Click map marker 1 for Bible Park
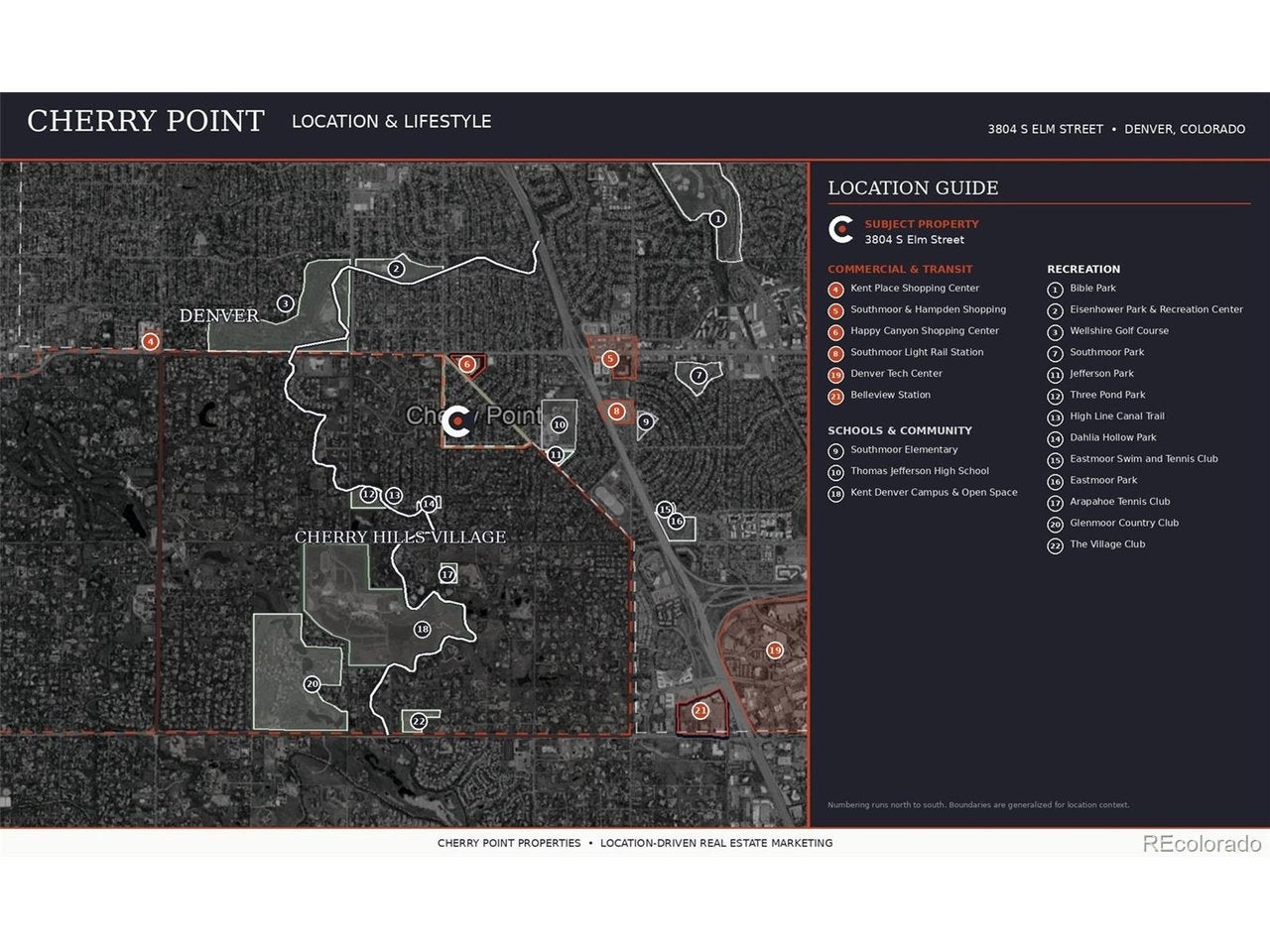 [x=717, y=219]
